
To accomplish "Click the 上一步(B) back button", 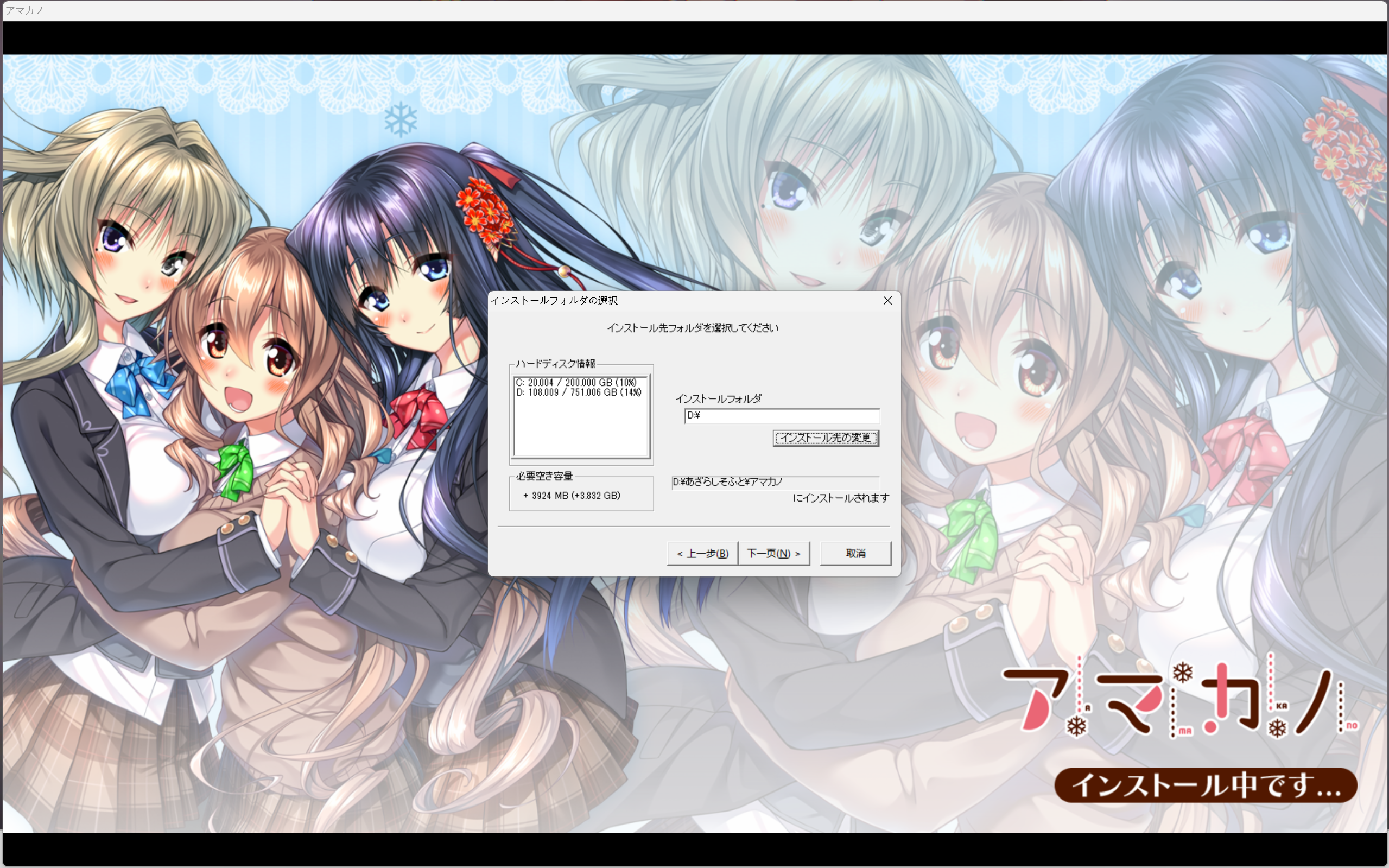I will [702, 553].
